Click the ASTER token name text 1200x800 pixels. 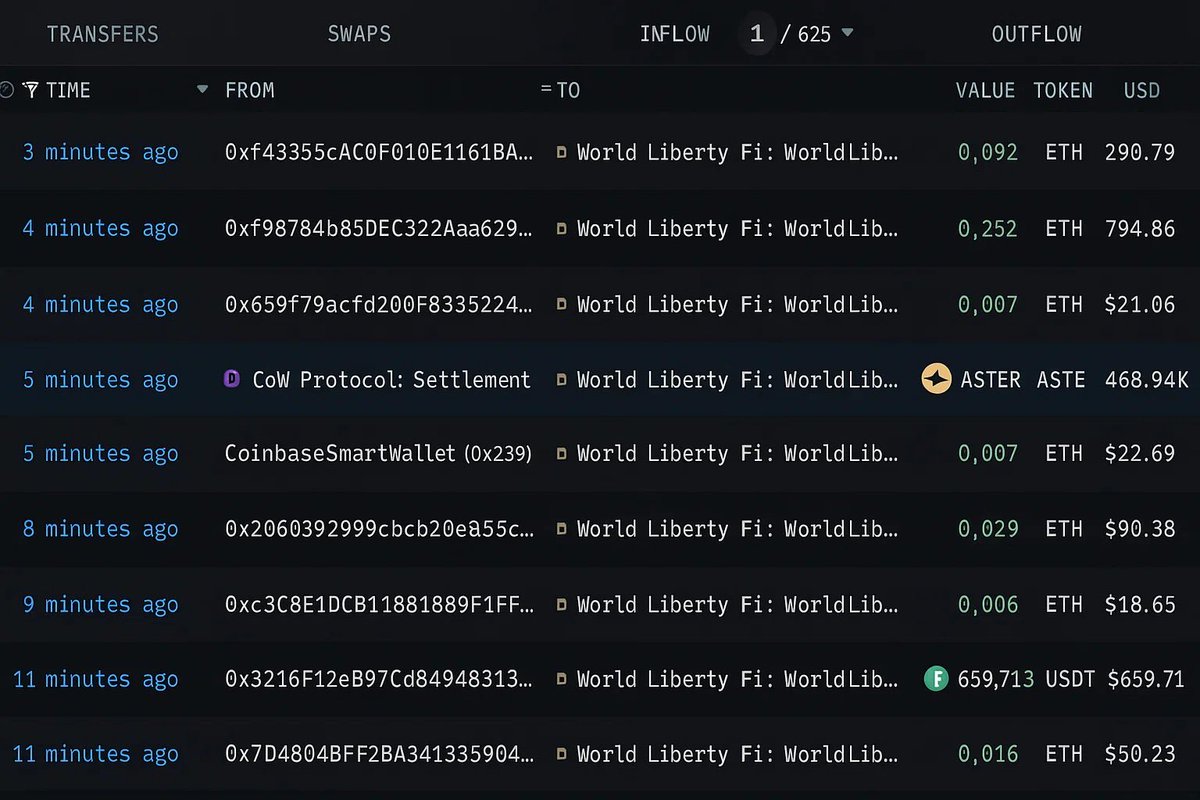click(x=991, y=379)
